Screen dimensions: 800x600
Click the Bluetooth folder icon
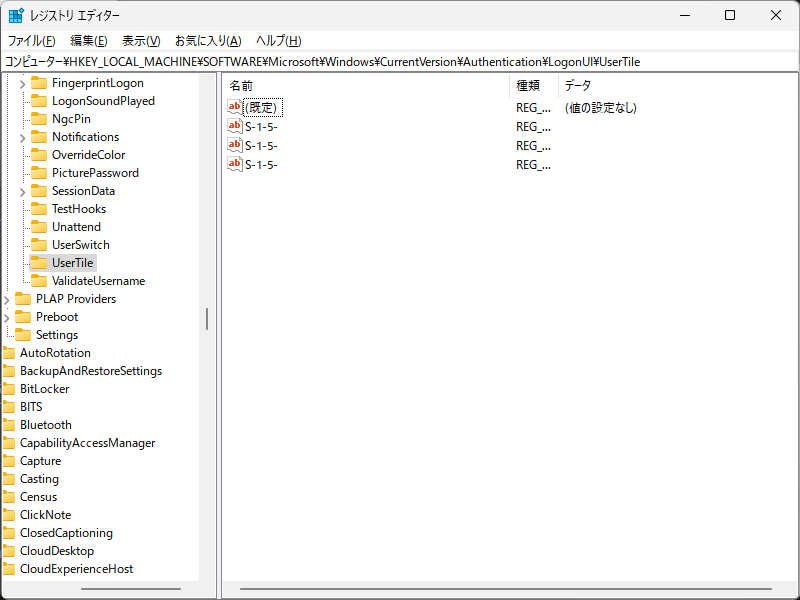point(9,424)
